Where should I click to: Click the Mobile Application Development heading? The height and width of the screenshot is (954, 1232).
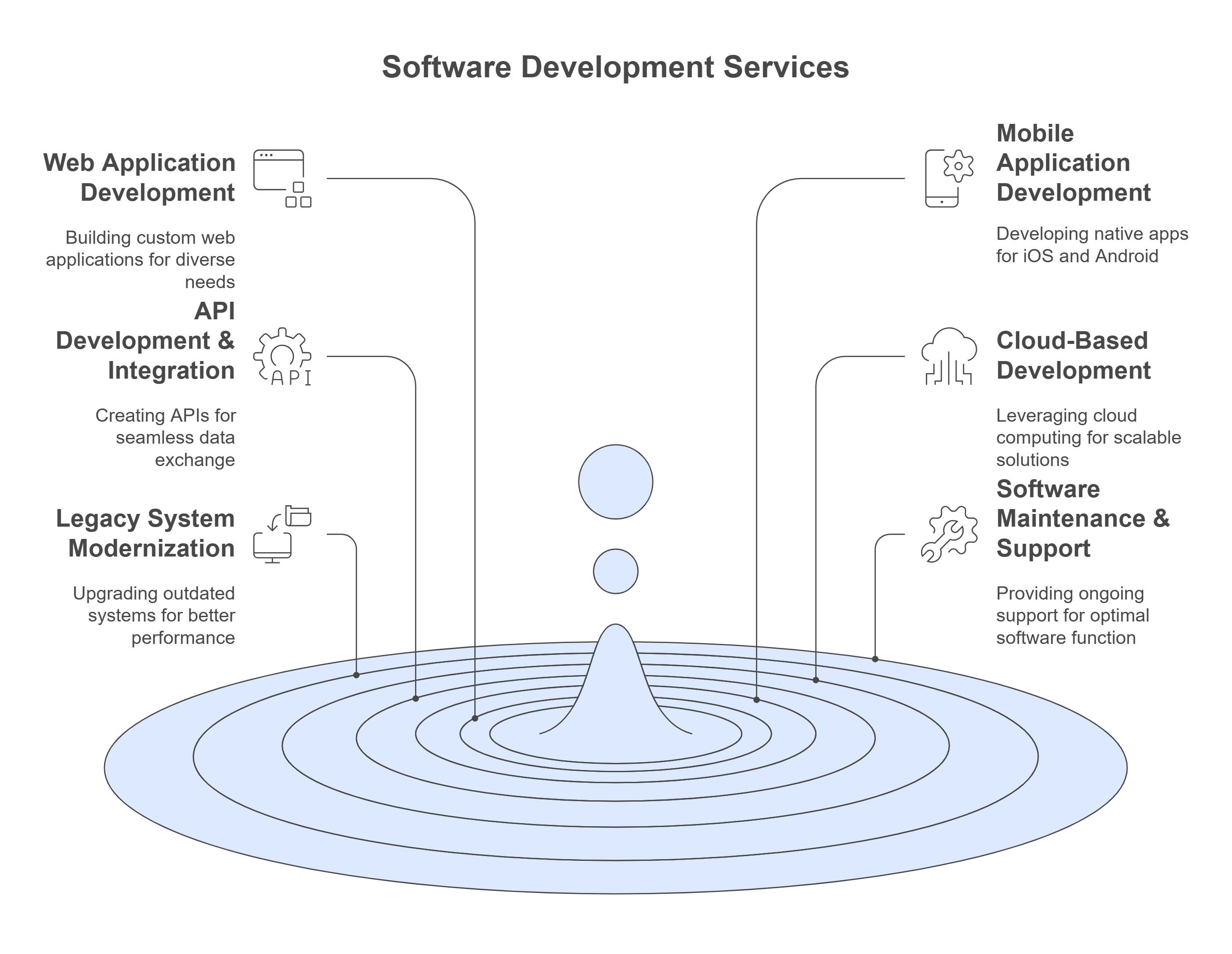click(1073, 163)
